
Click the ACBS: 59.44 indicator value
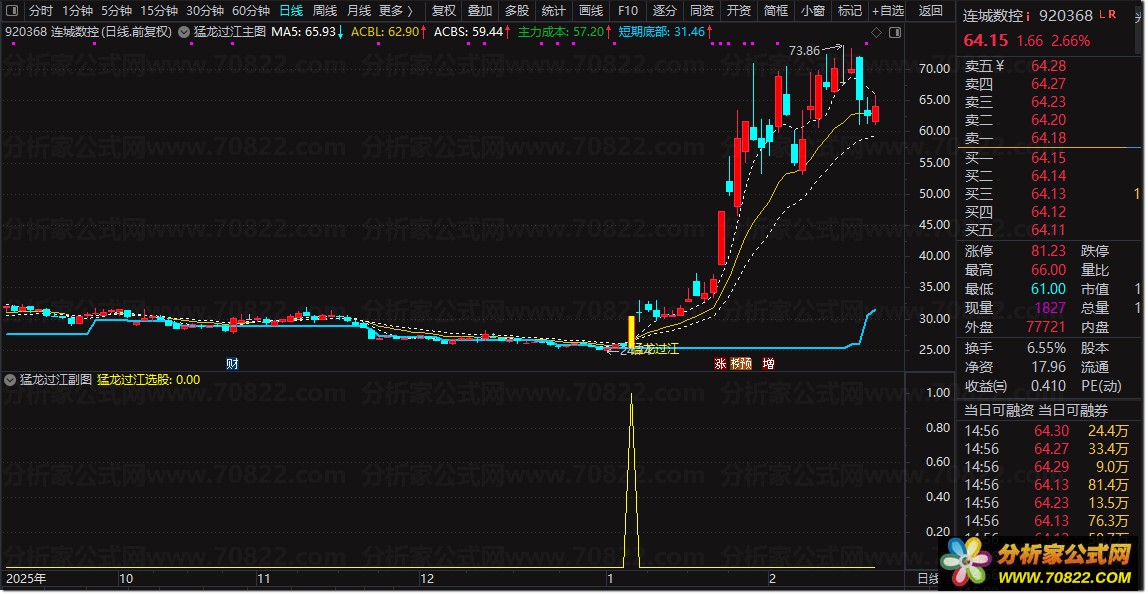click(x=469, y=32)
